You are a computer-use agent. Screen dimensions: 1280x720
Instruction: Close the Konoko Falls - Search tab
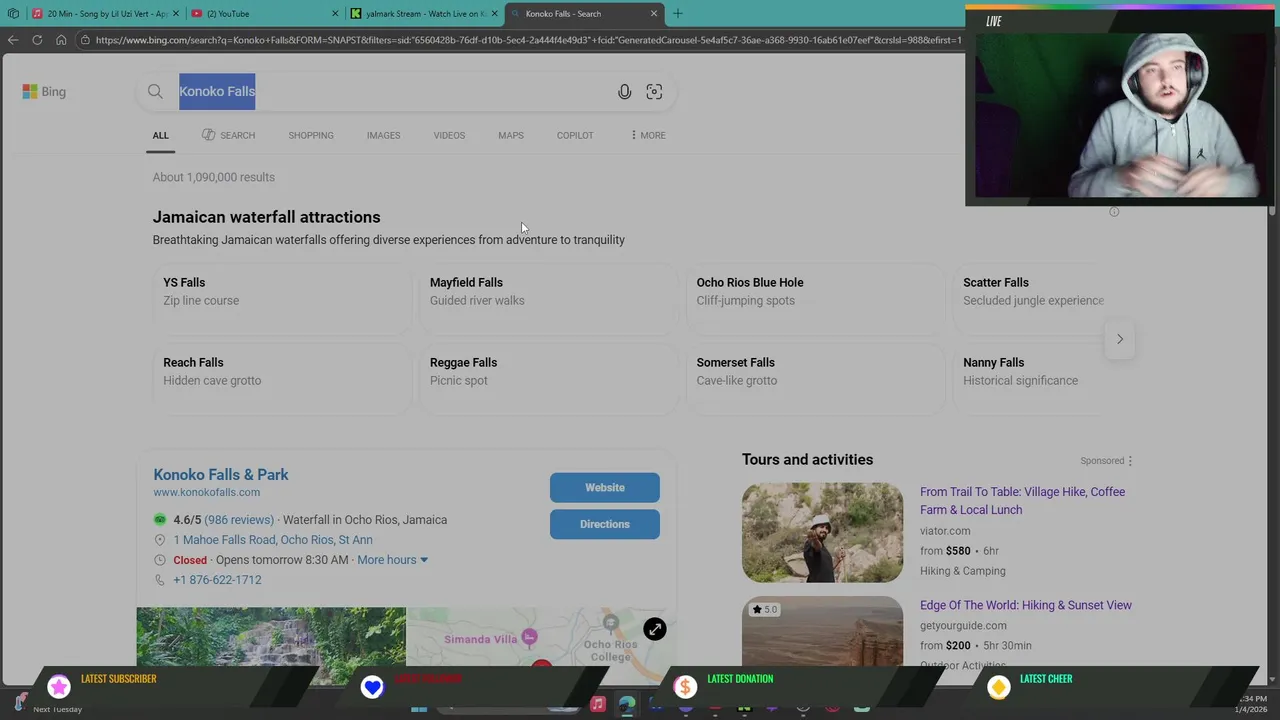[x=654, y=14]
